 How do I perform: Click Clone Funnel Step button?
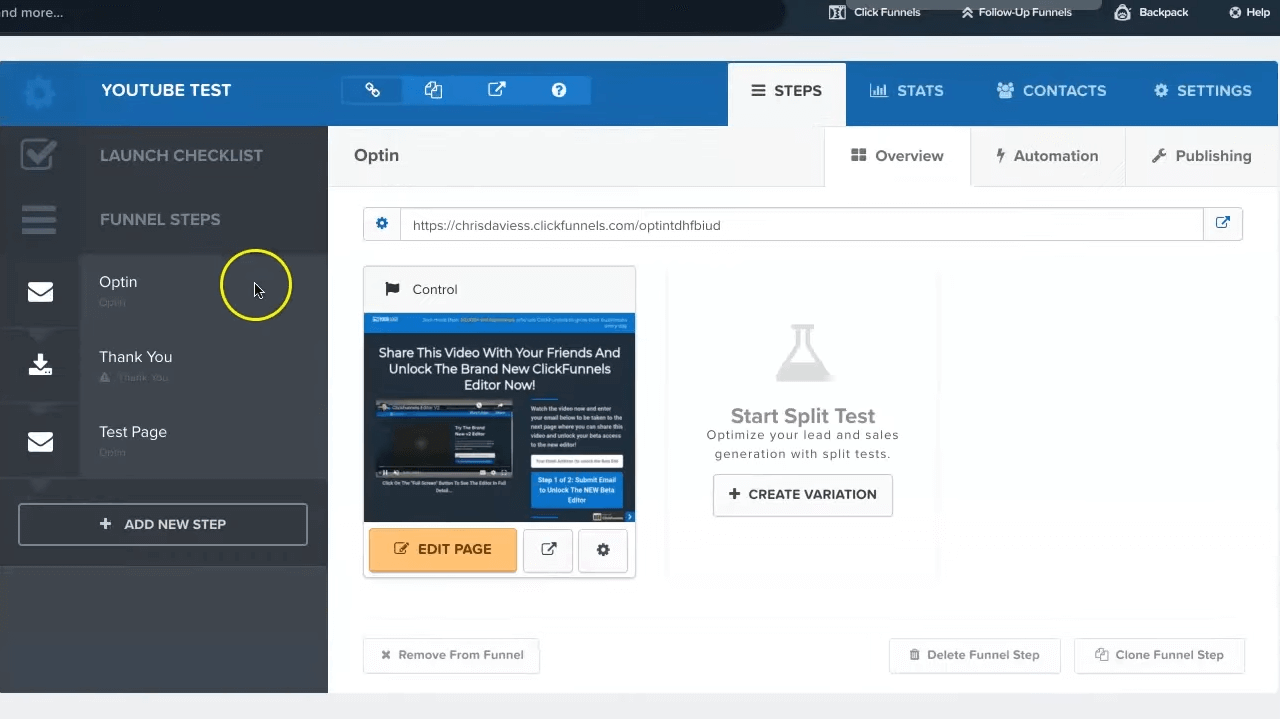coord(1159,655)
